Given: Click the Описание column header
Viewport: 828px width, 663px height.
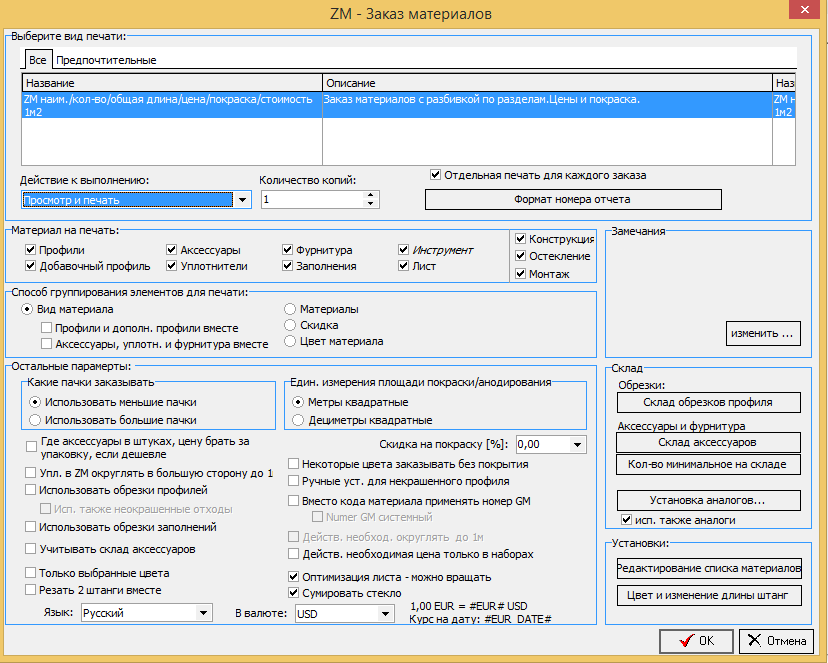Looking at the screenshot, I should coord(547,83).
